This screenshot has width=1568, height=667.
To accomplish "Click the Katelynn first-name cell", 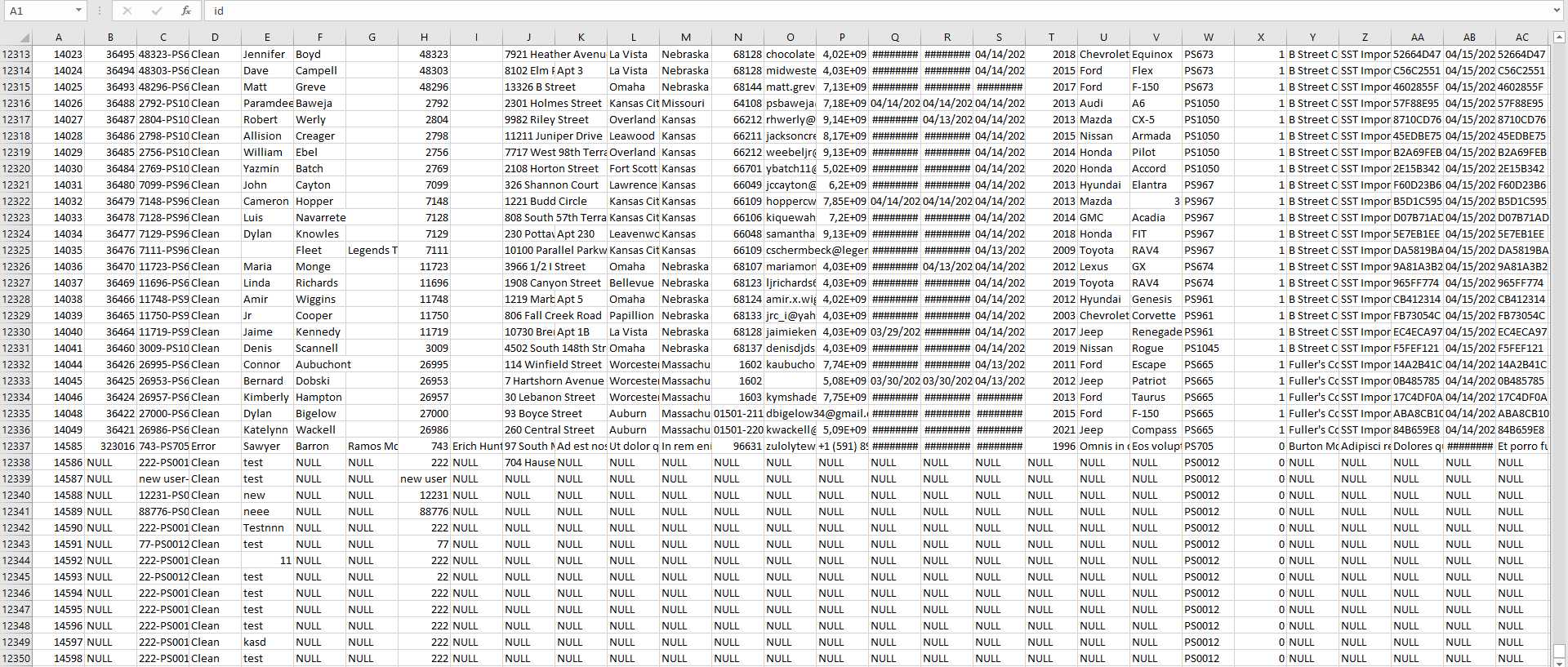I will click(267, 429).
